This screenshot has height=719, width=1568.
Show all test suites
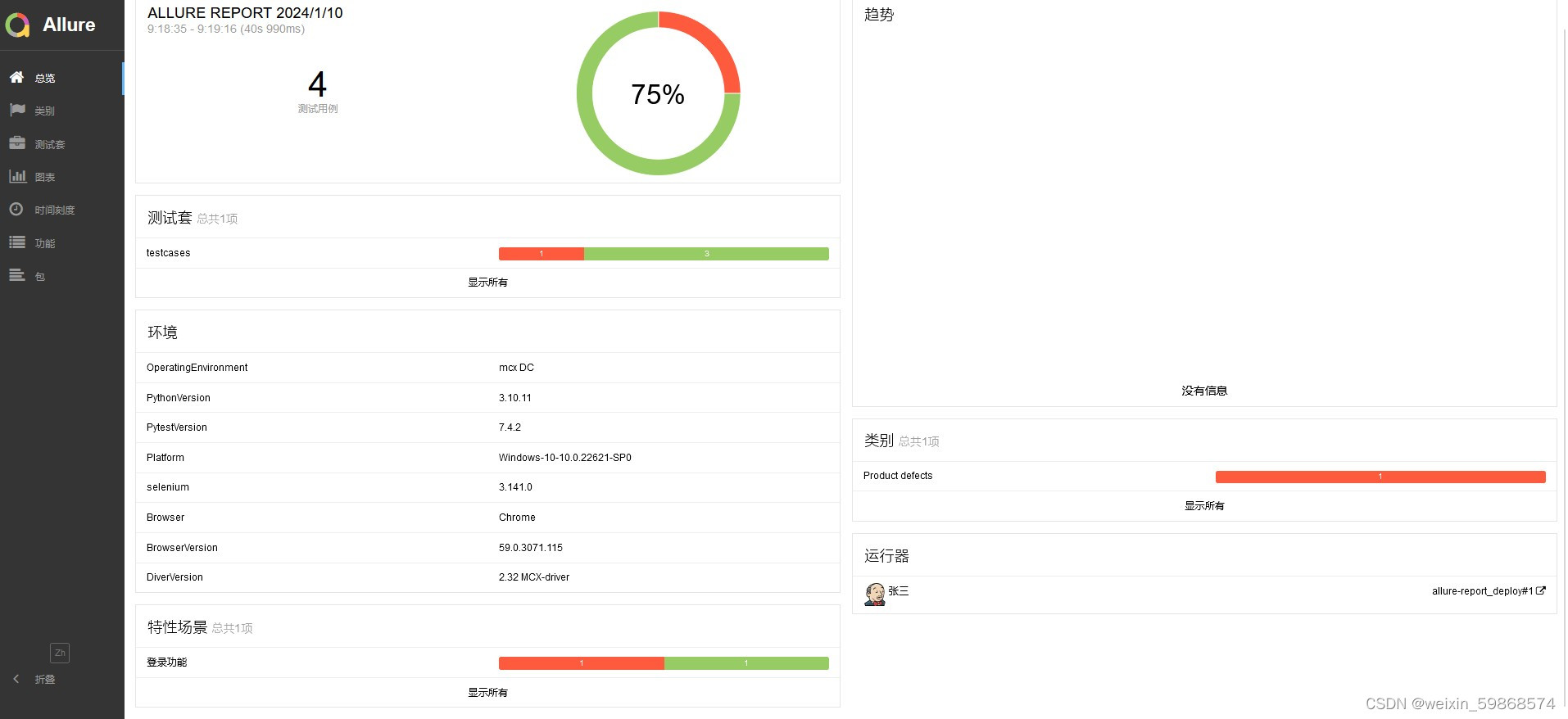click(x=487, y=283)
